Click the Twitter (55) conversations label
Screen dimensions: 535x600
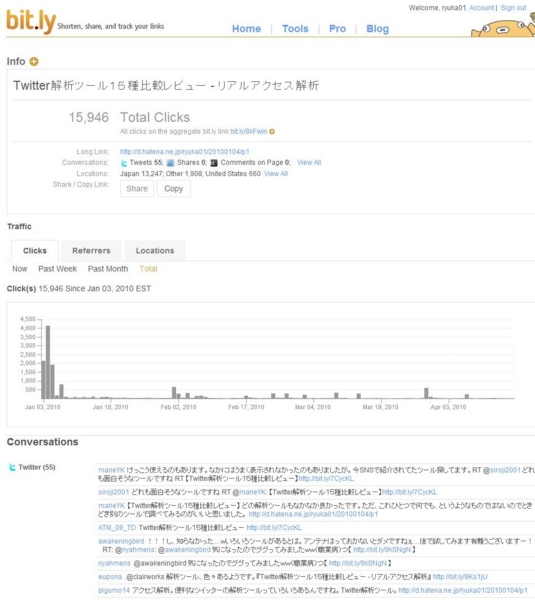point(37,467)
